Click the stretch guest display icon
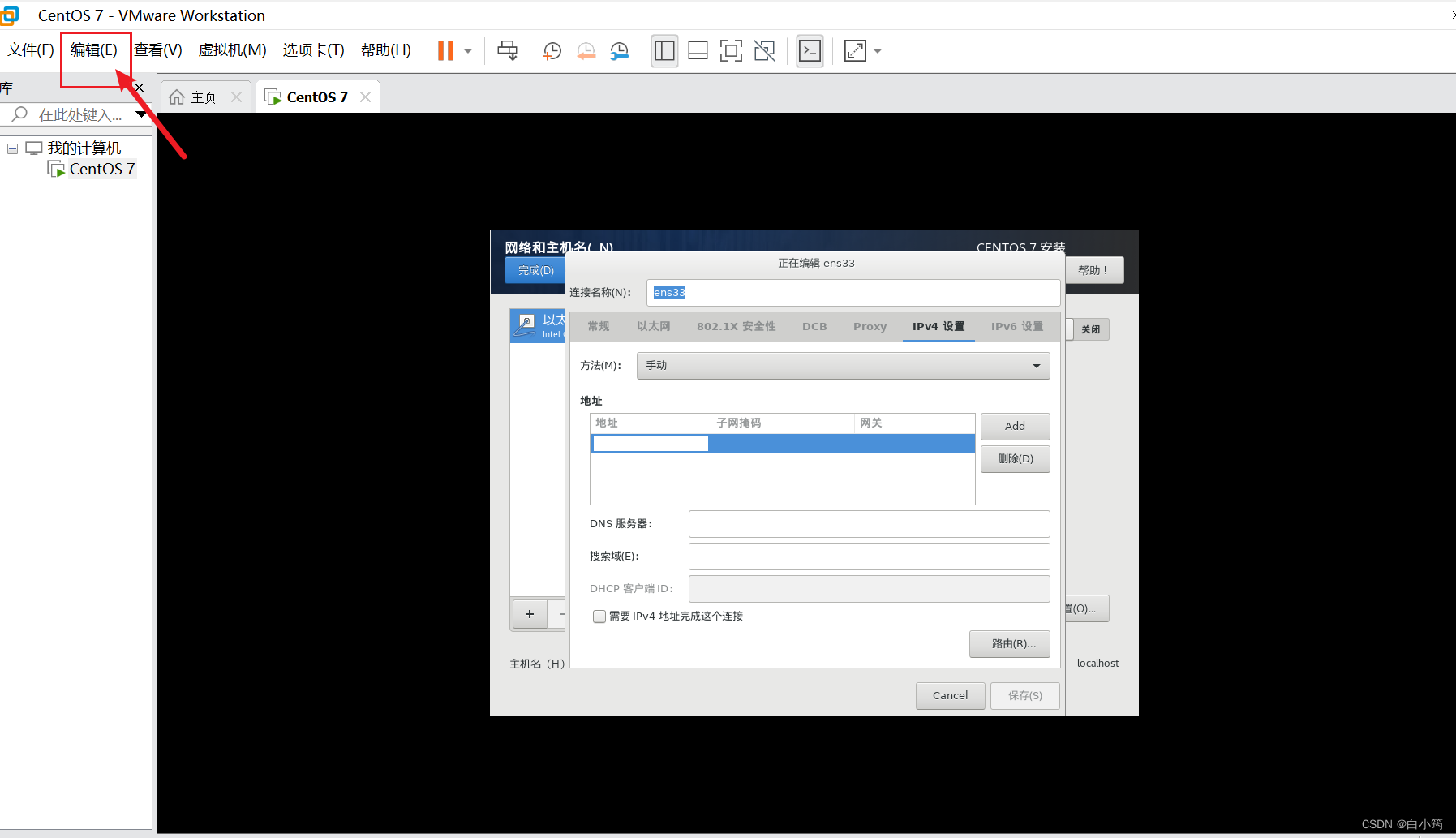Viewport: 1456px width, 838px height. 855,51
